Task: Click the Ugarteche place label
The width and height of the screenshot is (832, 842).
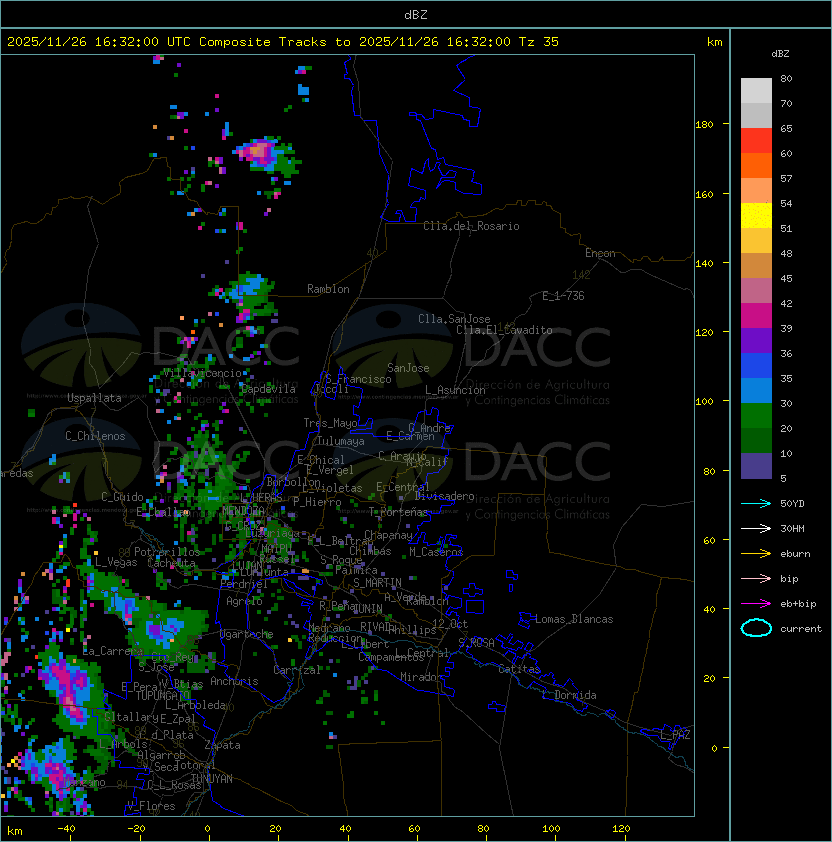Action: (247, 634)
